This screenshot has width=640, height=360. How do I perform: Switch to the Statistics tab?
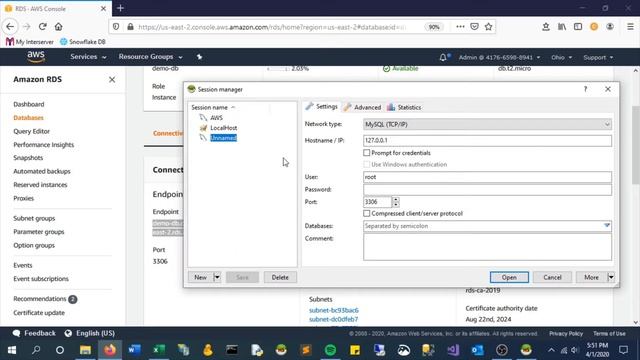click(x=404, y=107)
